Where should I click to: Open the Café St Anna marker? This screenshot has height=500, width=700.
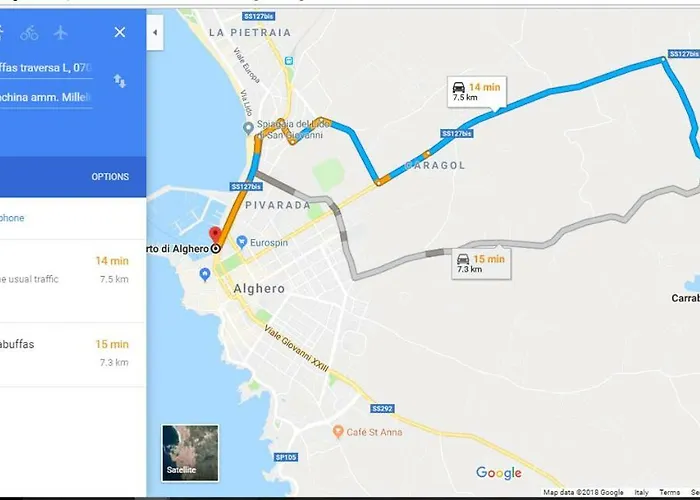coord(338,431)
